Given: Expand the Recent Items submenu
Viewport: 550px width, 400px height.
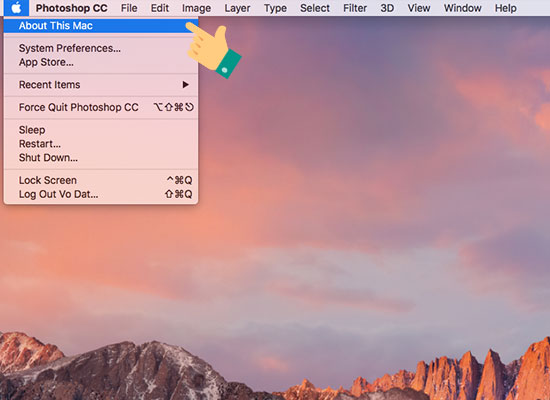Looking at the screenshot, I should coord(101,85).
